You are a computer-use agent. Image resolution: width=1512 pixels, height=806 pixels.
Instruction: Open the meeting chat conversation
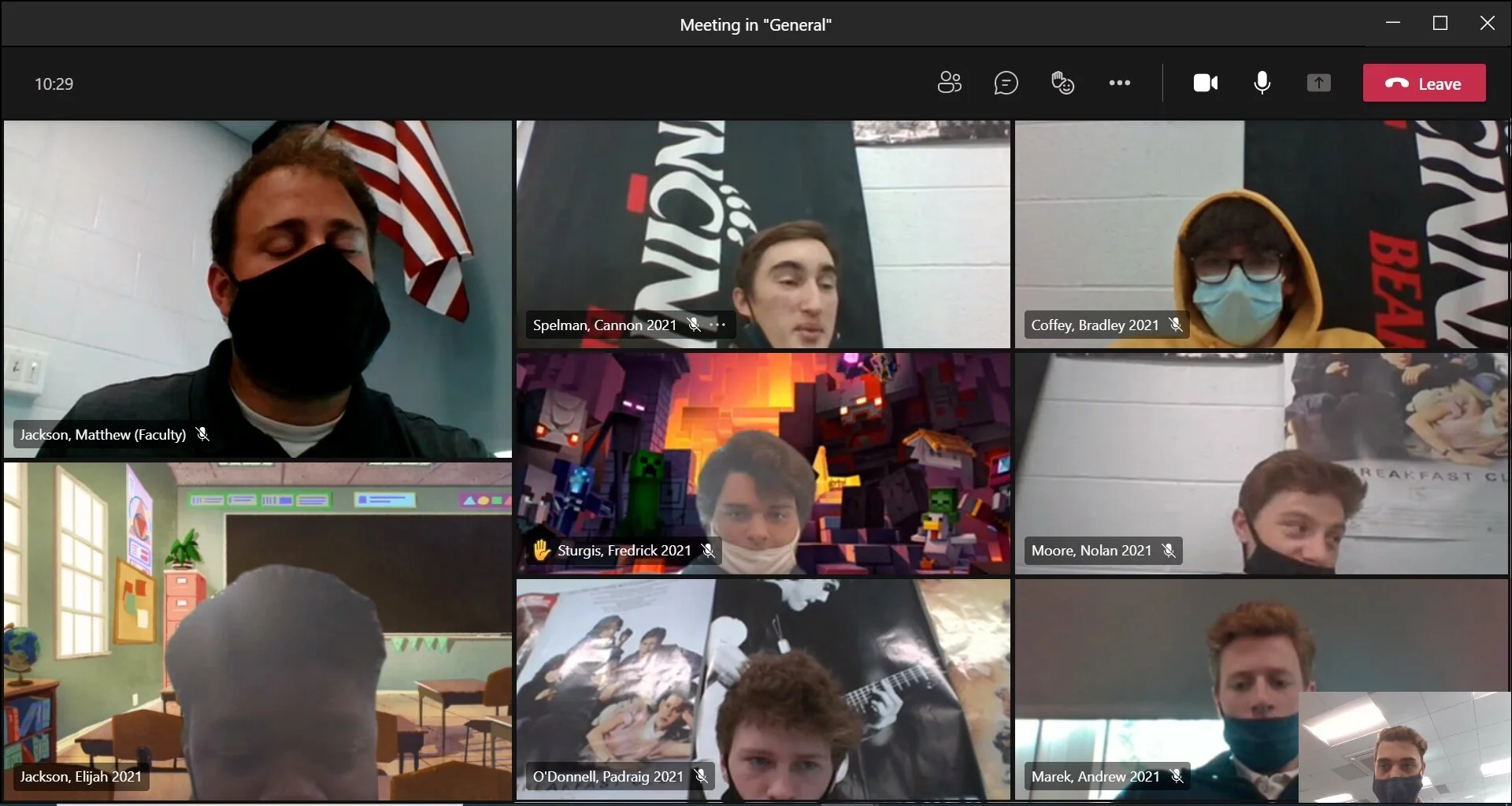click(1006, 83)
